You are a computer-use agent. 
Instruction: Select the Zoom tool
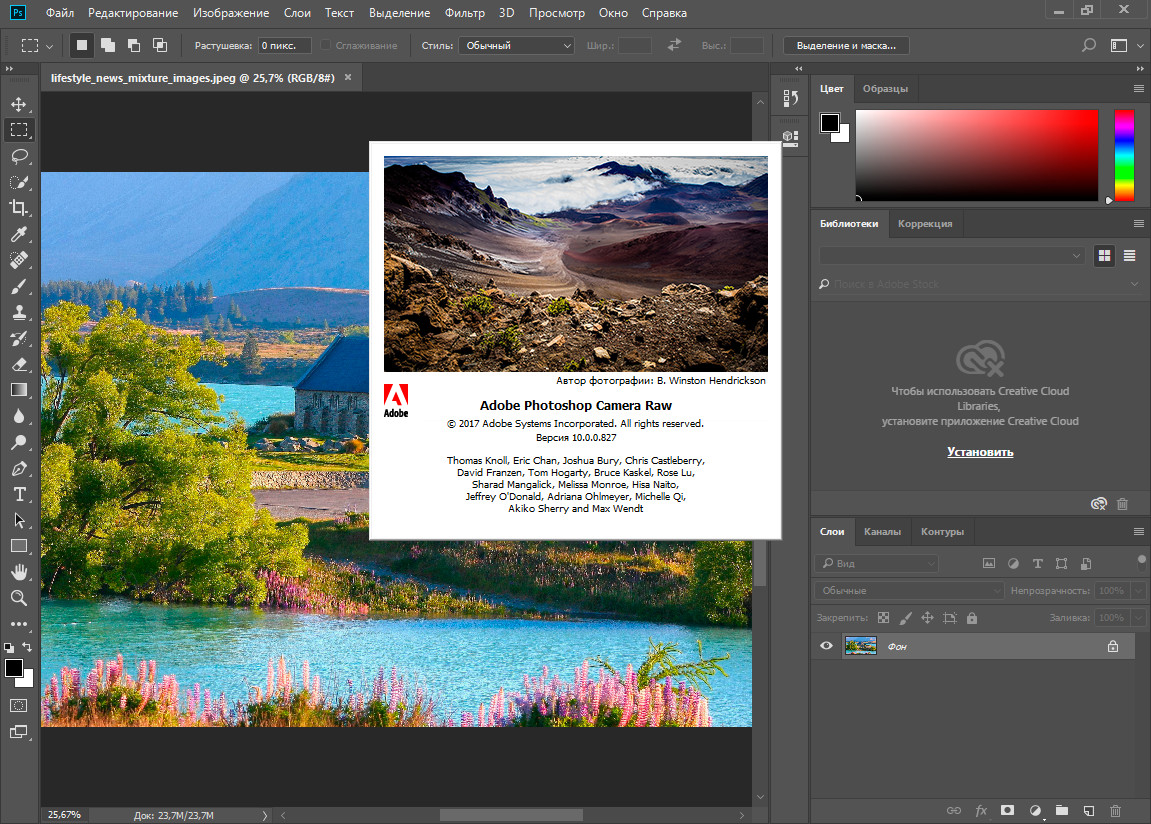pyautogui.click(x=19, y=598)
